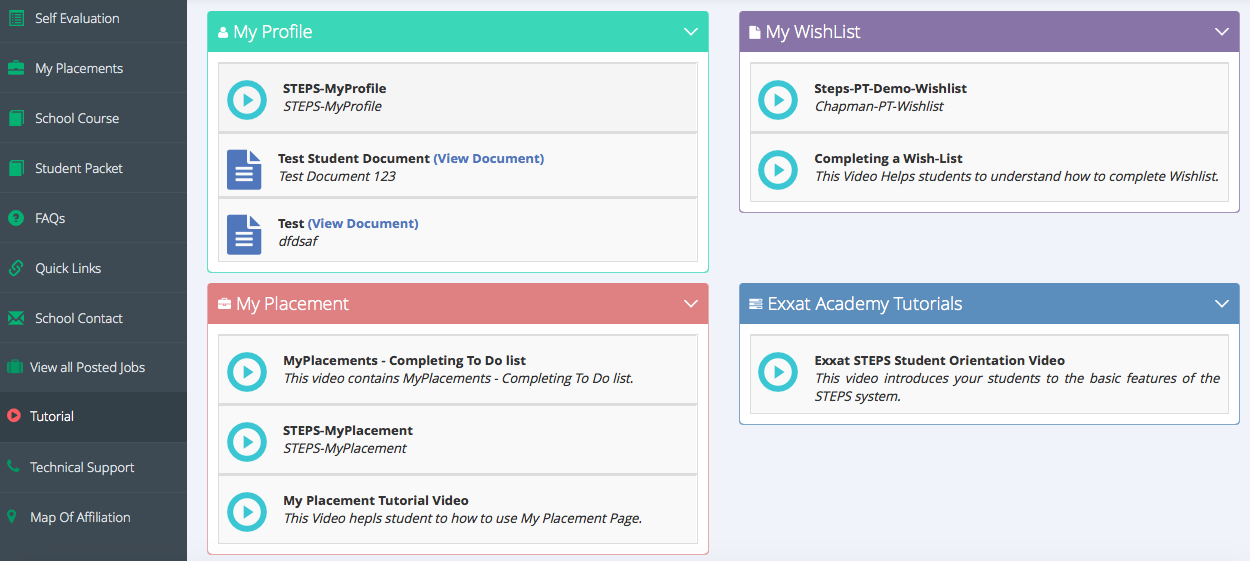Collapse the My WishList panel
1250x561 pixels.
click(1221, 32)
